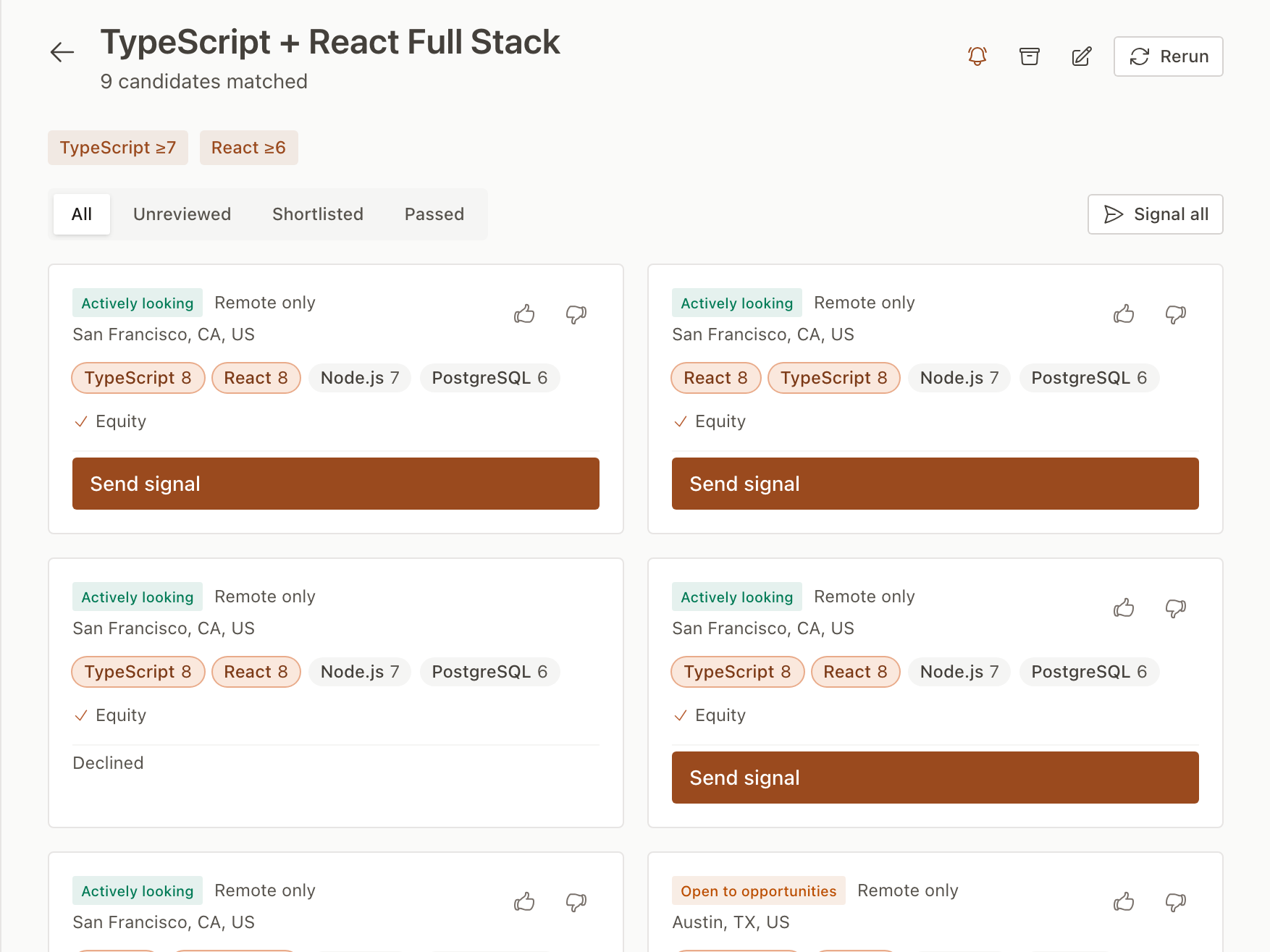The width and height of the screenshot is (1270, 952).
Task: Click Node.js 7 tag in Declined card
Action: [x=360, y=672]
